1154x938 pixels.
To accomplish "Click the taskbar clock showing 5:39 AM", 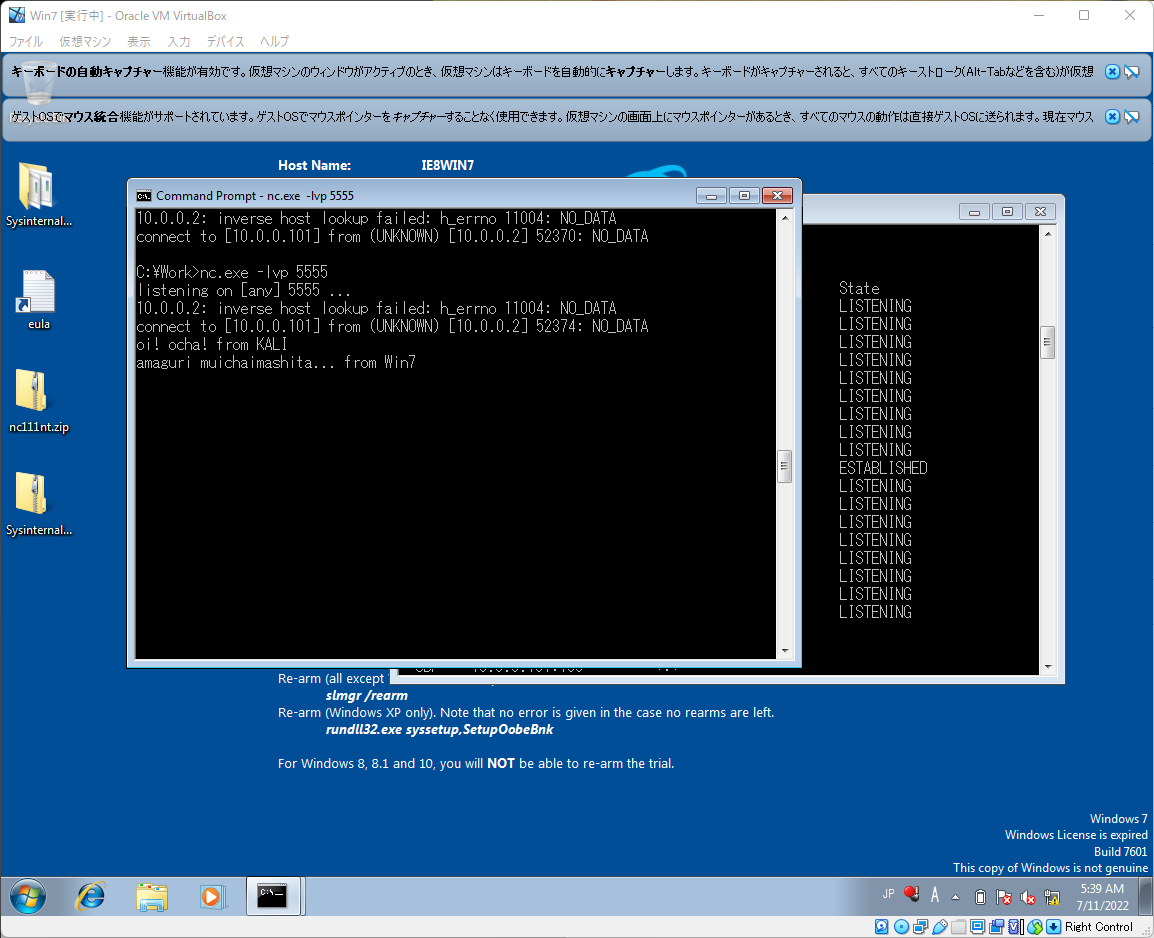I will click(1102, 897).
